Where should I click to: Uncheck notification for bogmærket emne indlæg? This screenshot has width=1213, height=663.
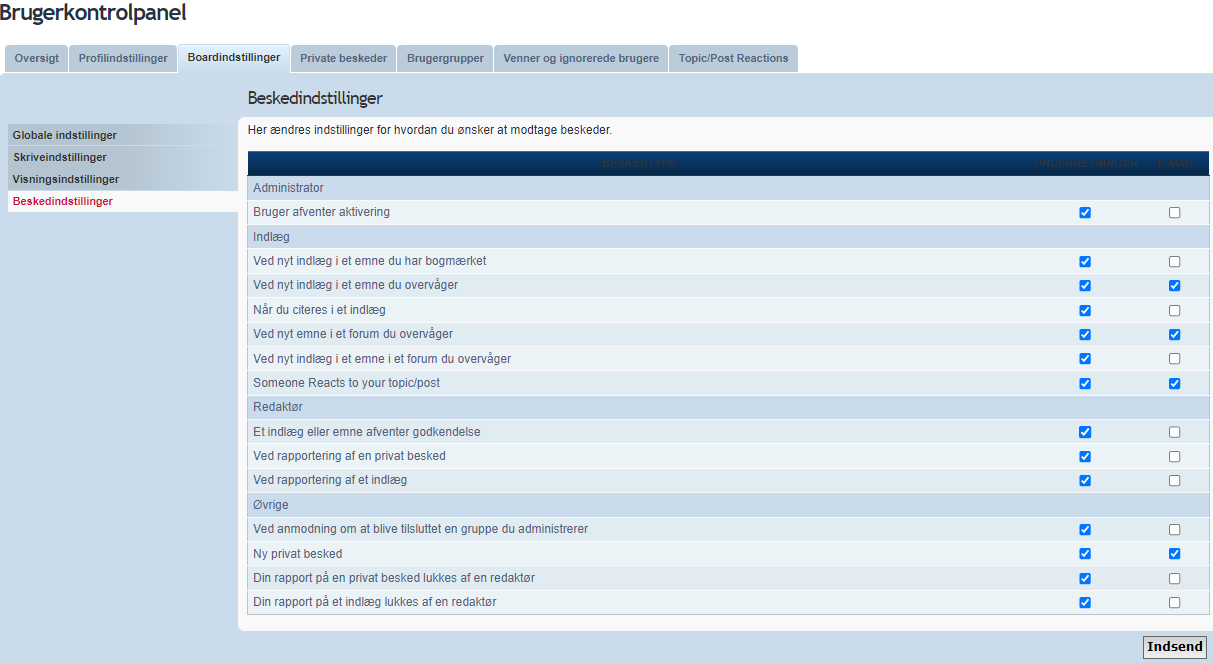pyautogui.click(x=1085, y=261)
